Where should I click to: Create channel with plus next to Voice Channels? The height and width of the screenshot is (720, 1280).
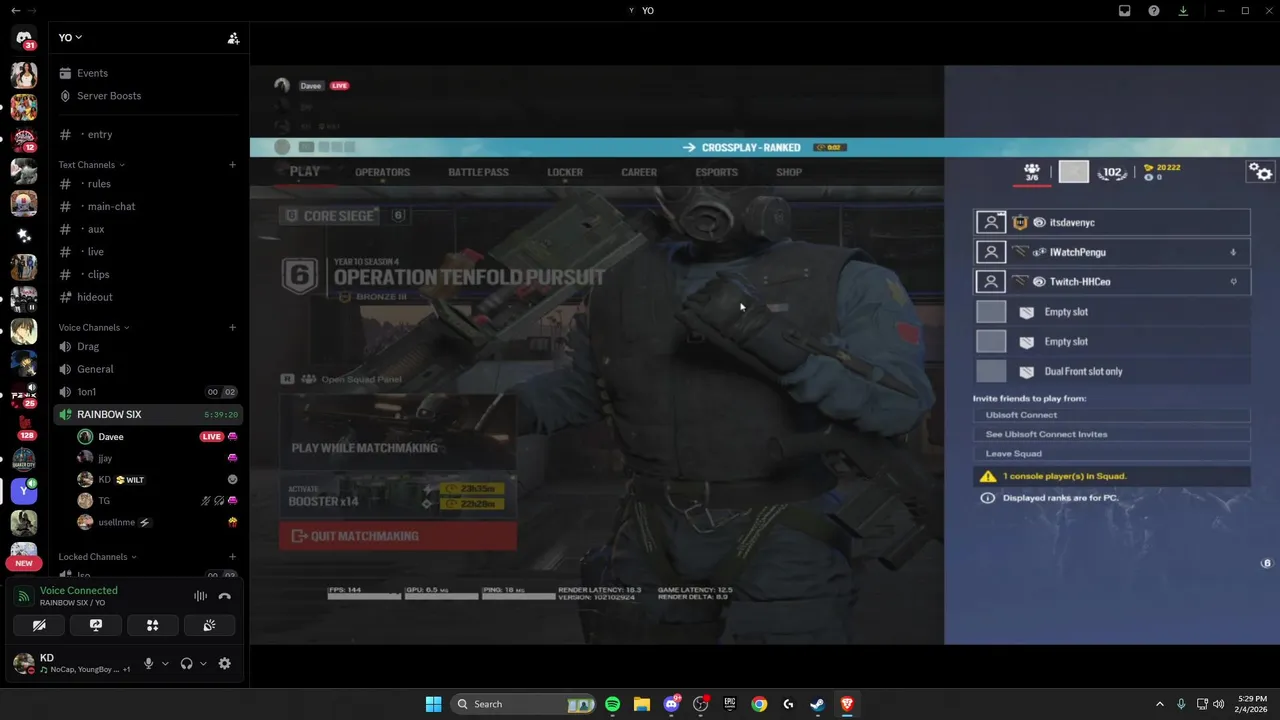232,328
